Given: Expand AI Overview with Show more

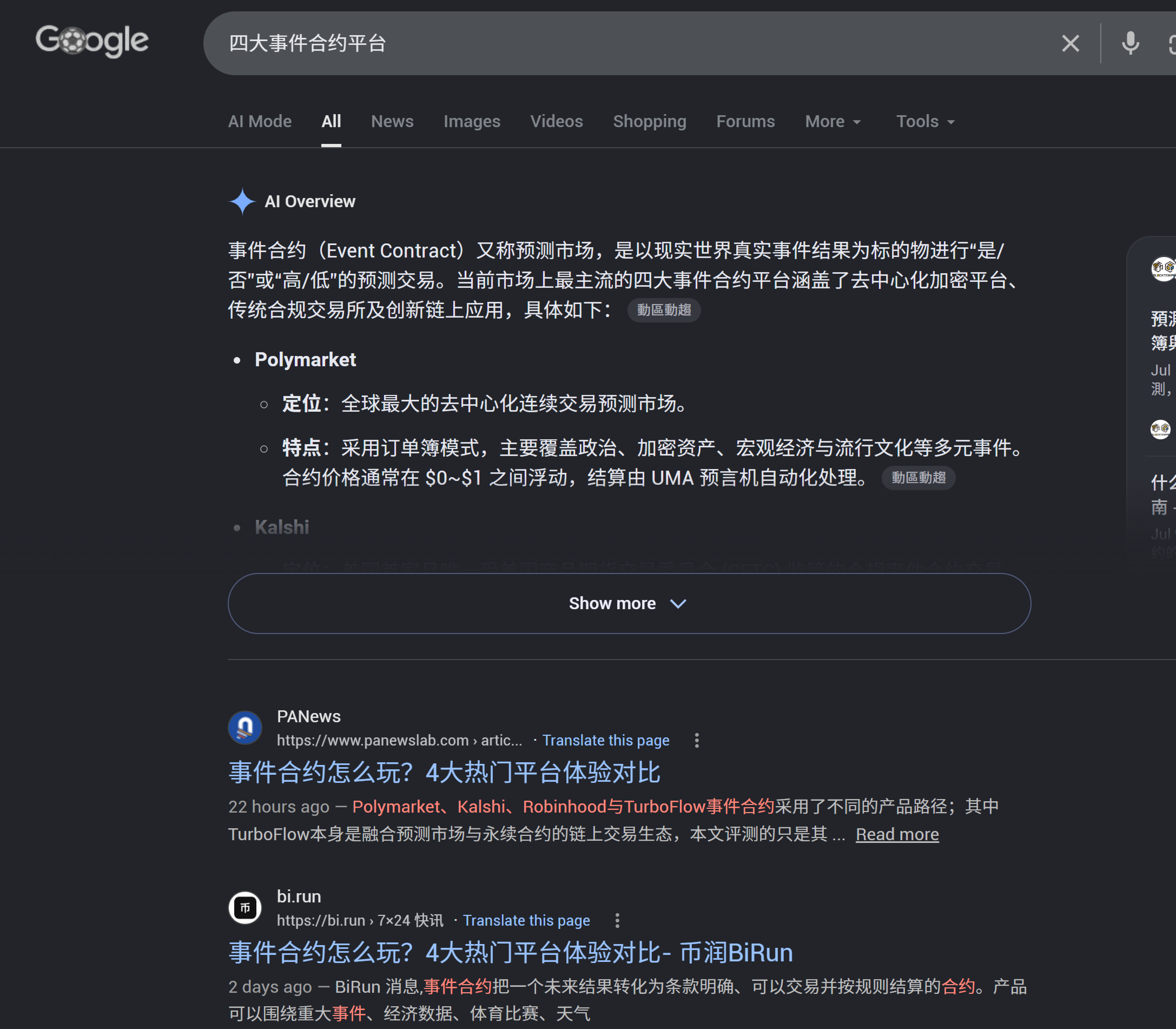Looking at the screenshot, I should pyautogui.click(x=629, y=603).
